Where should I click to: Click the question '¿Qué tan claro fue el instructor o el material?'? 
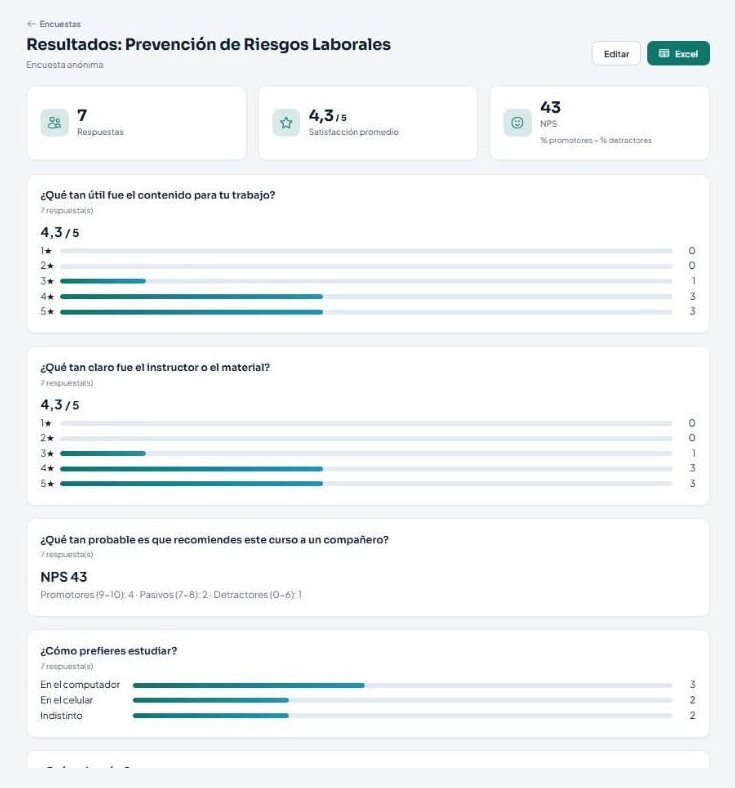pos(155,367)
